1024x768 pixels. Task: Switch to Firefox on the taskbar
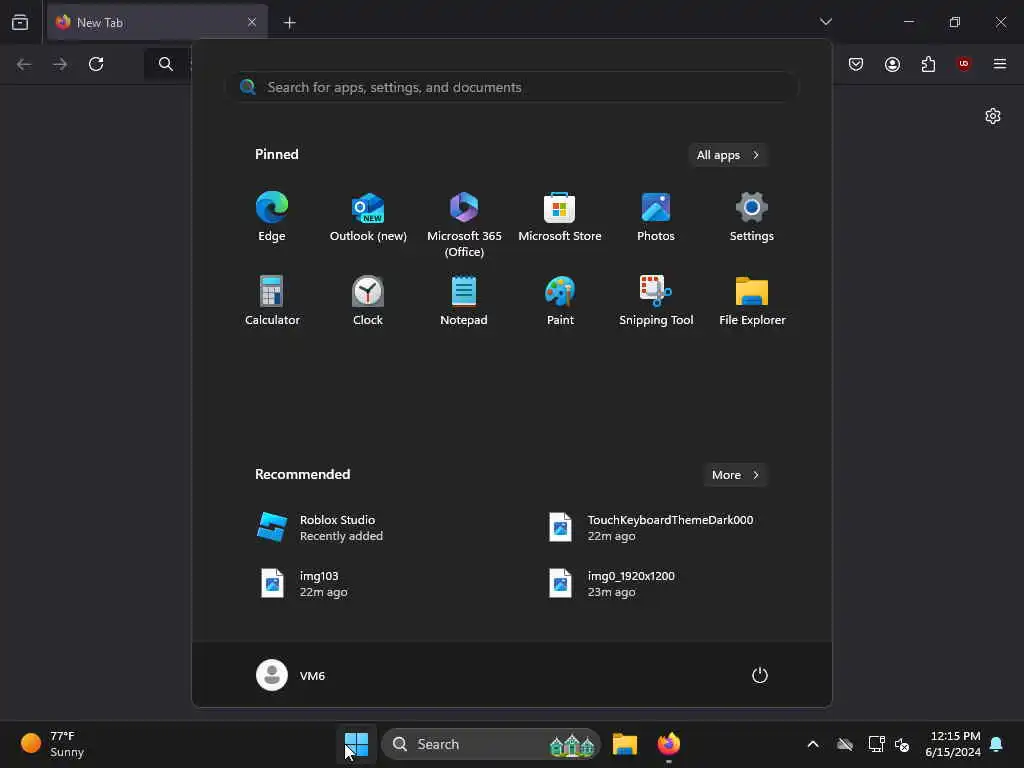pos(669,744)
